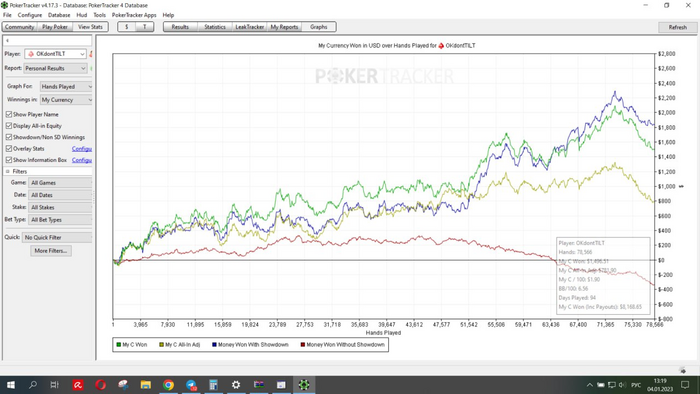Toggle the $ cash games button
Screen dimensions: 700x394
[127, 27]
